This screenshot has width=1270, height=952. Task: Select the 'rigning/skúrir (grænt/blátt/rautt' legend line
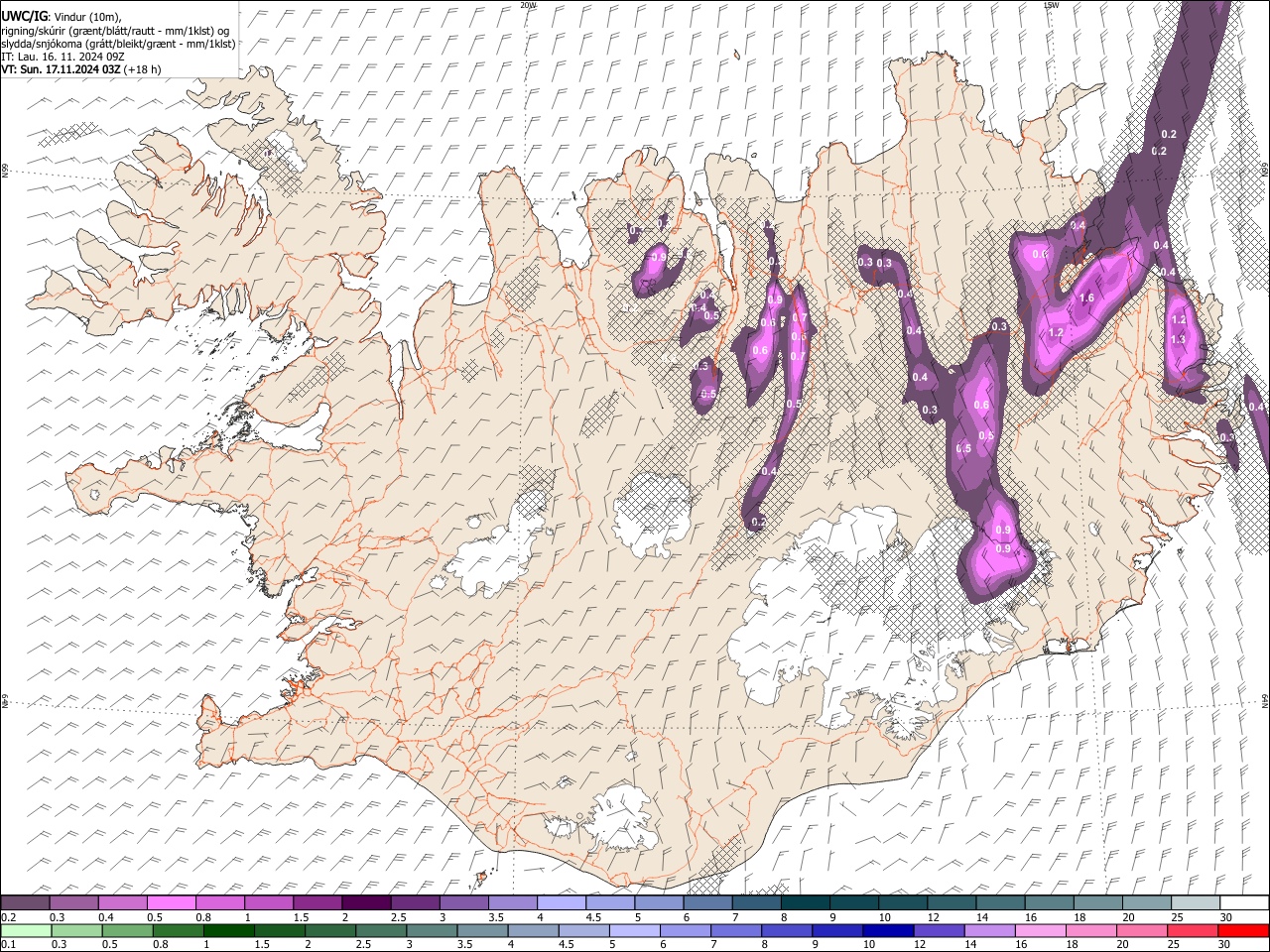point(117,30)
